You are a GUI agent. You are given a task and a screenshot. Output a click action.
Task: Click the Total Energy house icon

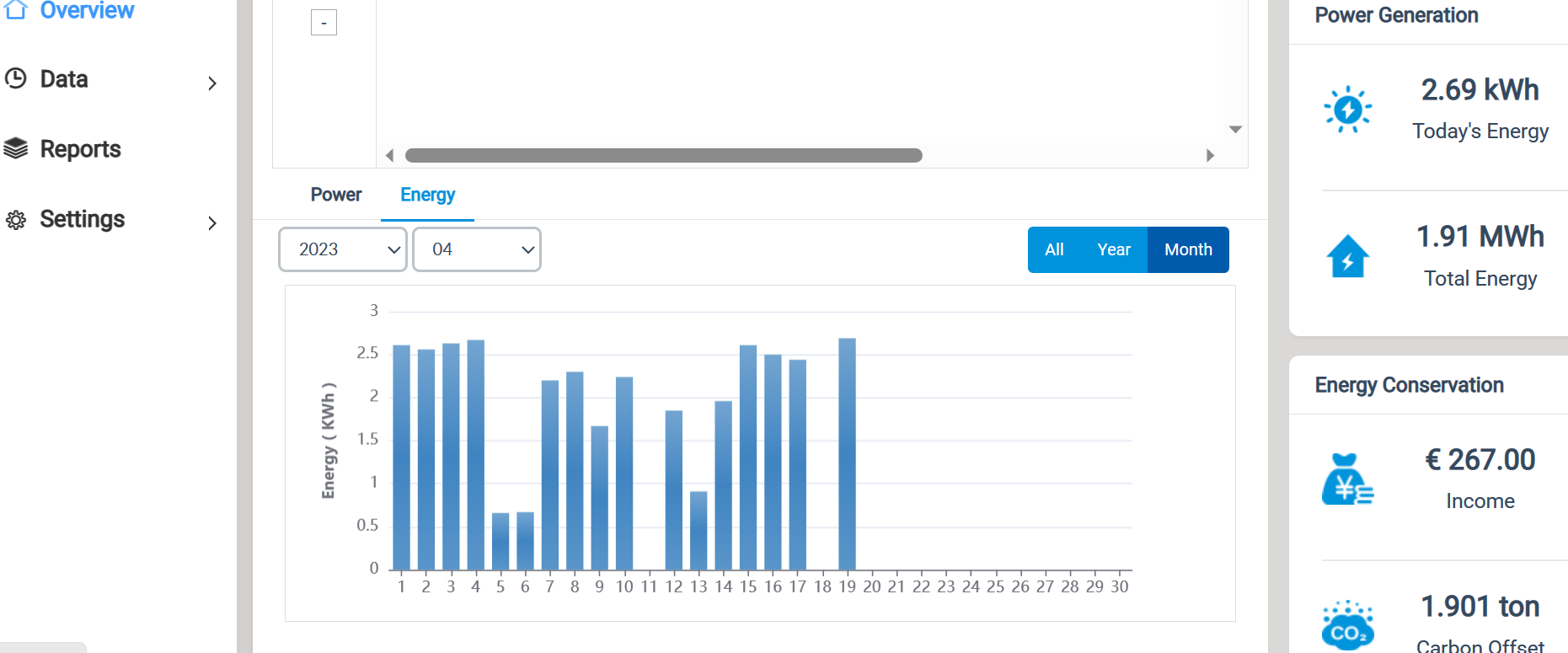click(1348, 256)
